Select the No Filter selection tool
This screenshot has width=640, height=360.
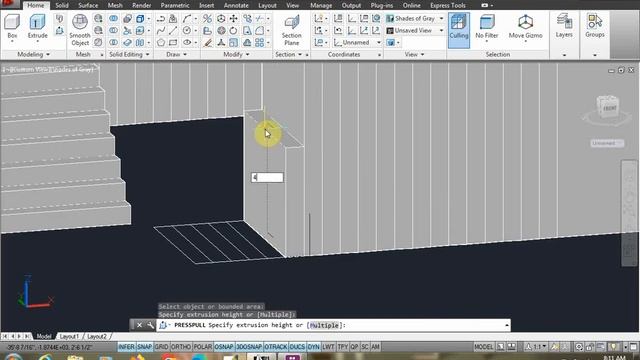487,27
